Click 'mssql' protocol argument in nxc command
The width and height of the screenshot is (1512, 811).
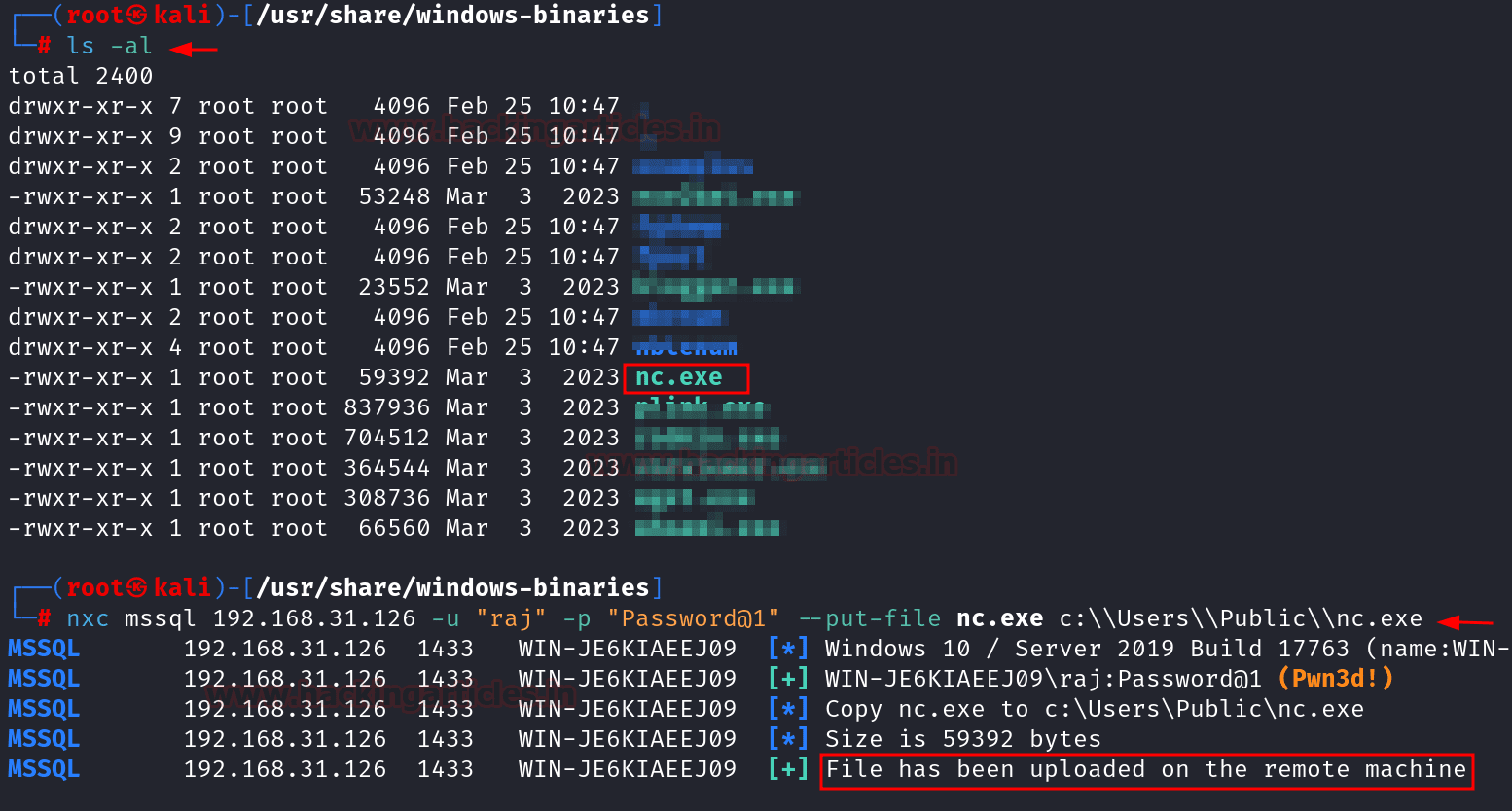tap(161, 618)
